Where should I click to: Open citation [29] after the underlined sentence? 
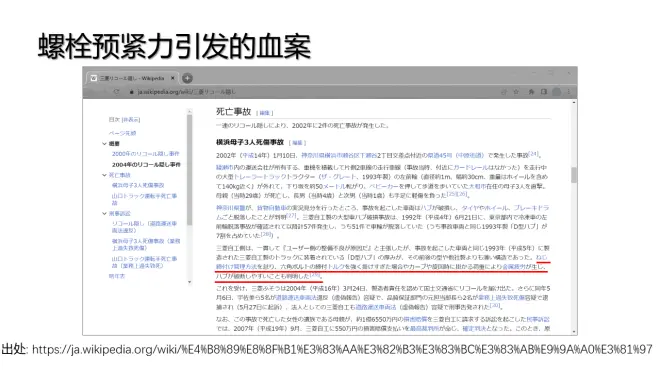click(x=314, y=275)
